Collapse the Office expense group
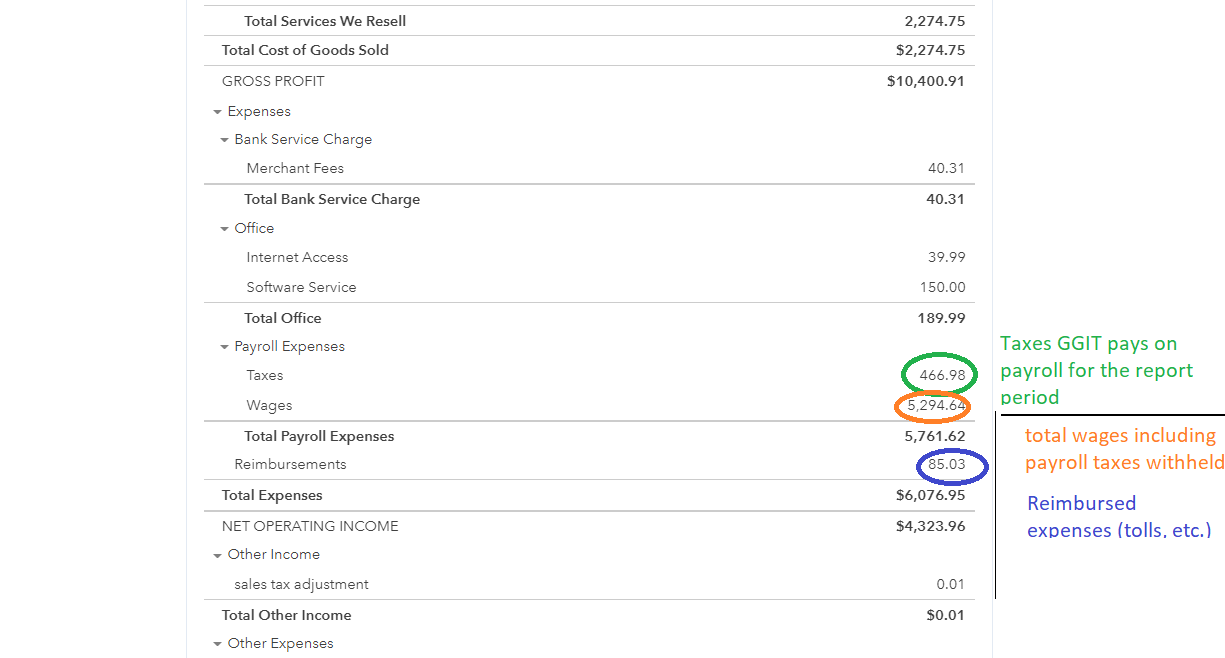The width and height of the screenshot is (1225, 658). coord(224,229)
